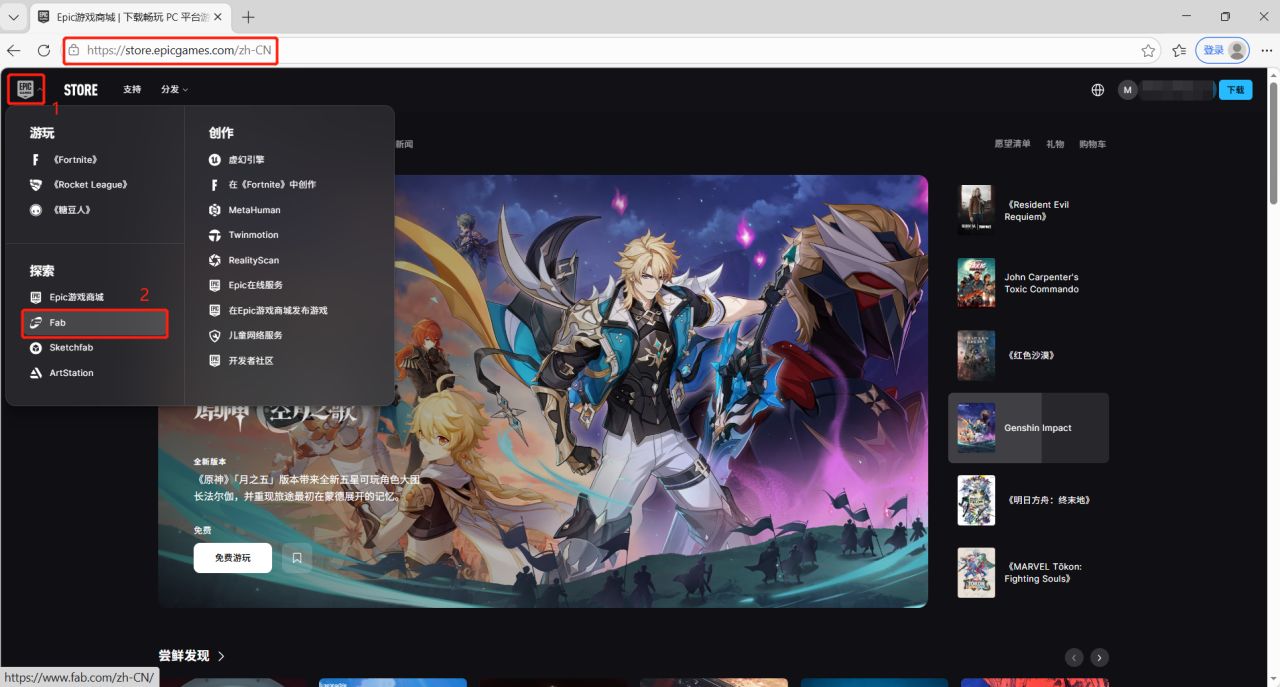Image resolution: width=1280 pixels, height=687 pixels.
Task: Click the address bar URL
Action: (179, 50)
